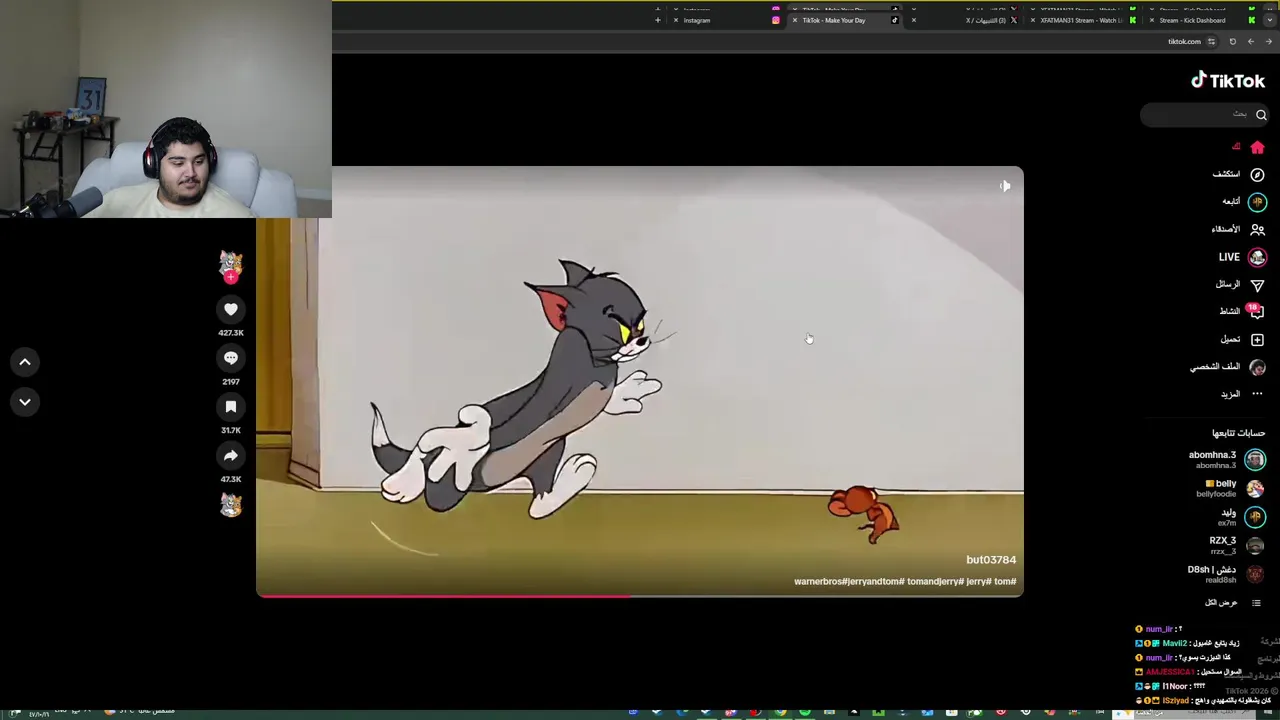Viewport: 1280px width, 720px height.
Task: Click the 11Noor chat username
Action: tap(1173, 686)
